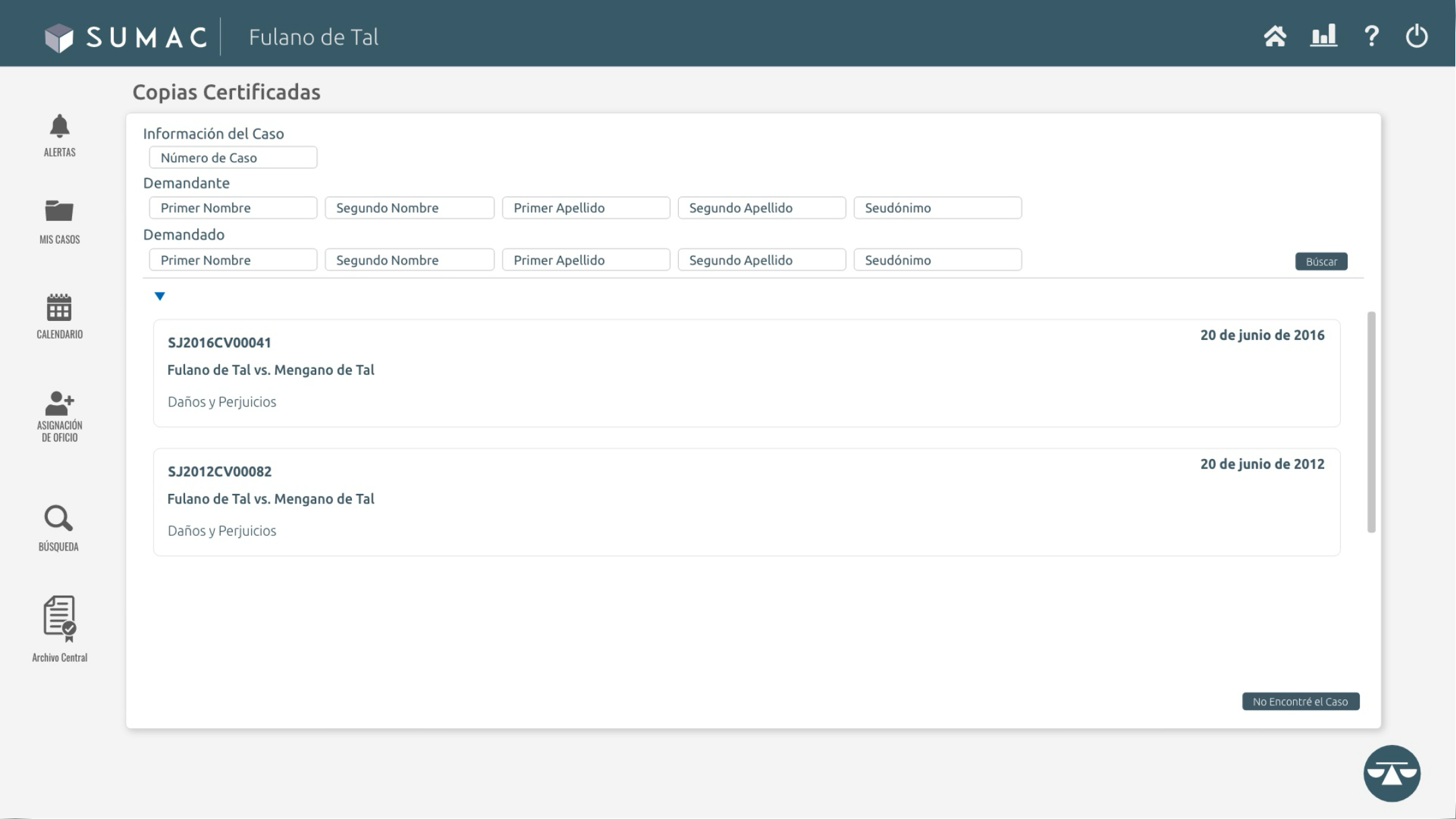The image size is (1456, 819).
Task: Focus Demandado Primer Nombre field
Action: [x=233, y=260]
